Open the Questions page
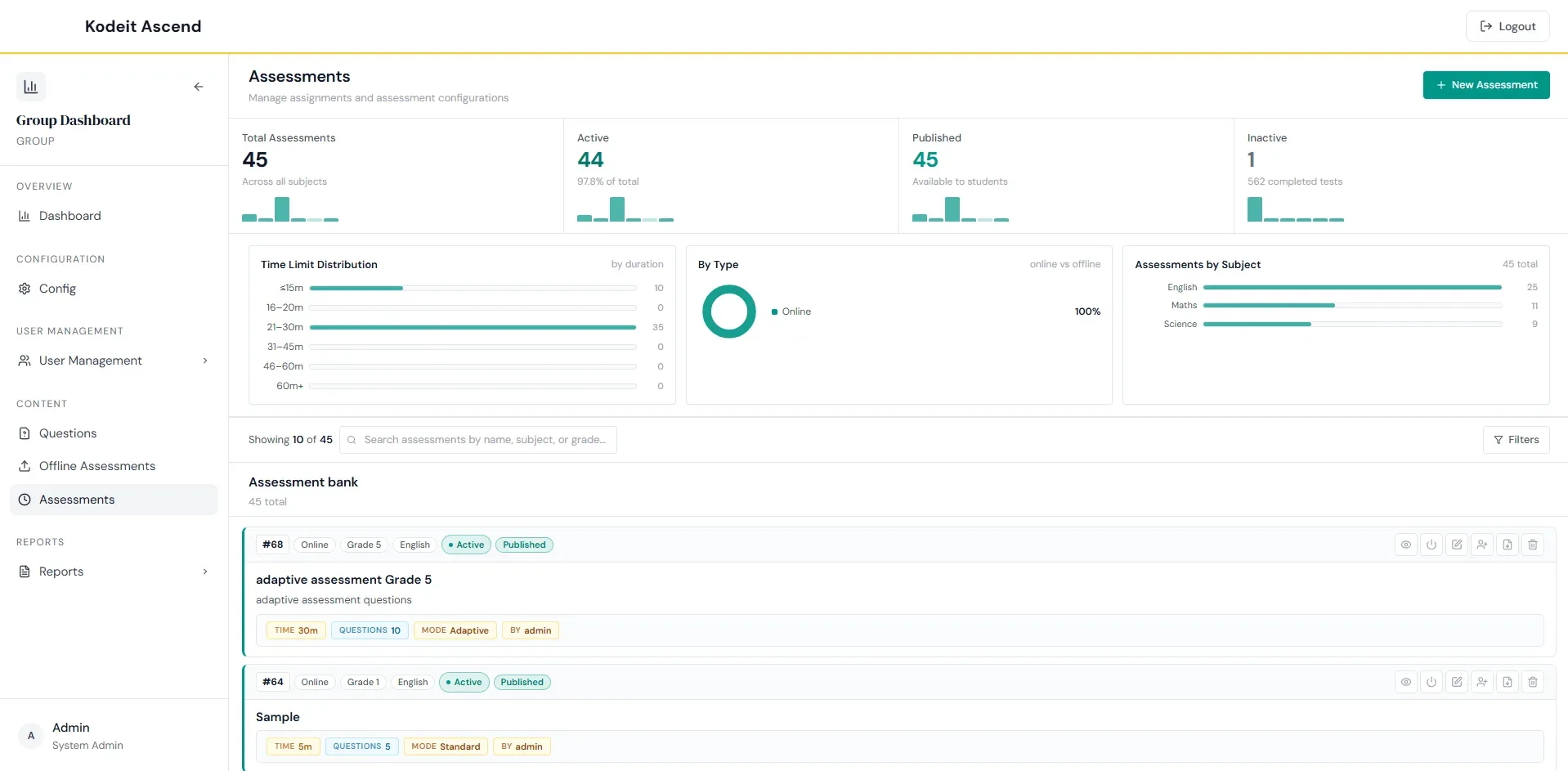Viewport: 1568px width, 771px height. (114, 433)
